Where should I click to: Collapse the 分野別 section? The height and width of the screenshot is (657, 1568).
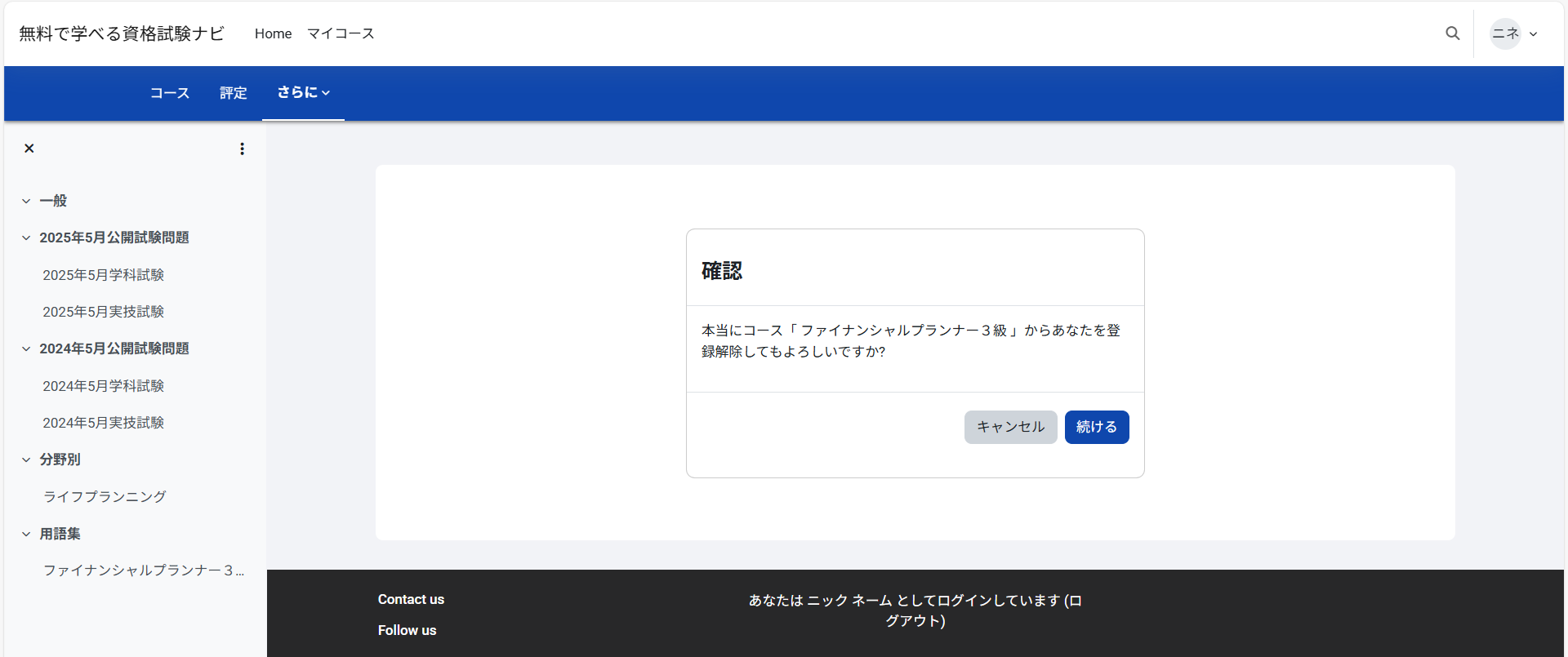(x=26, y=459)
